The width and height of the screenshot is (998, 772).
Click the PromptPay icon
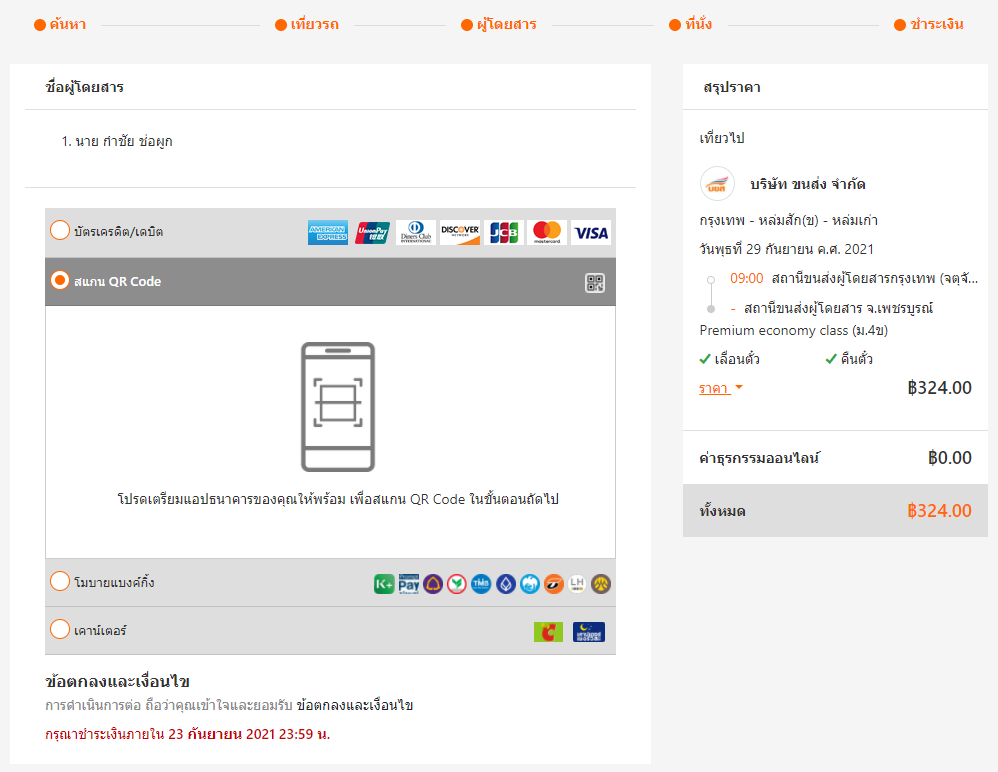409,584
